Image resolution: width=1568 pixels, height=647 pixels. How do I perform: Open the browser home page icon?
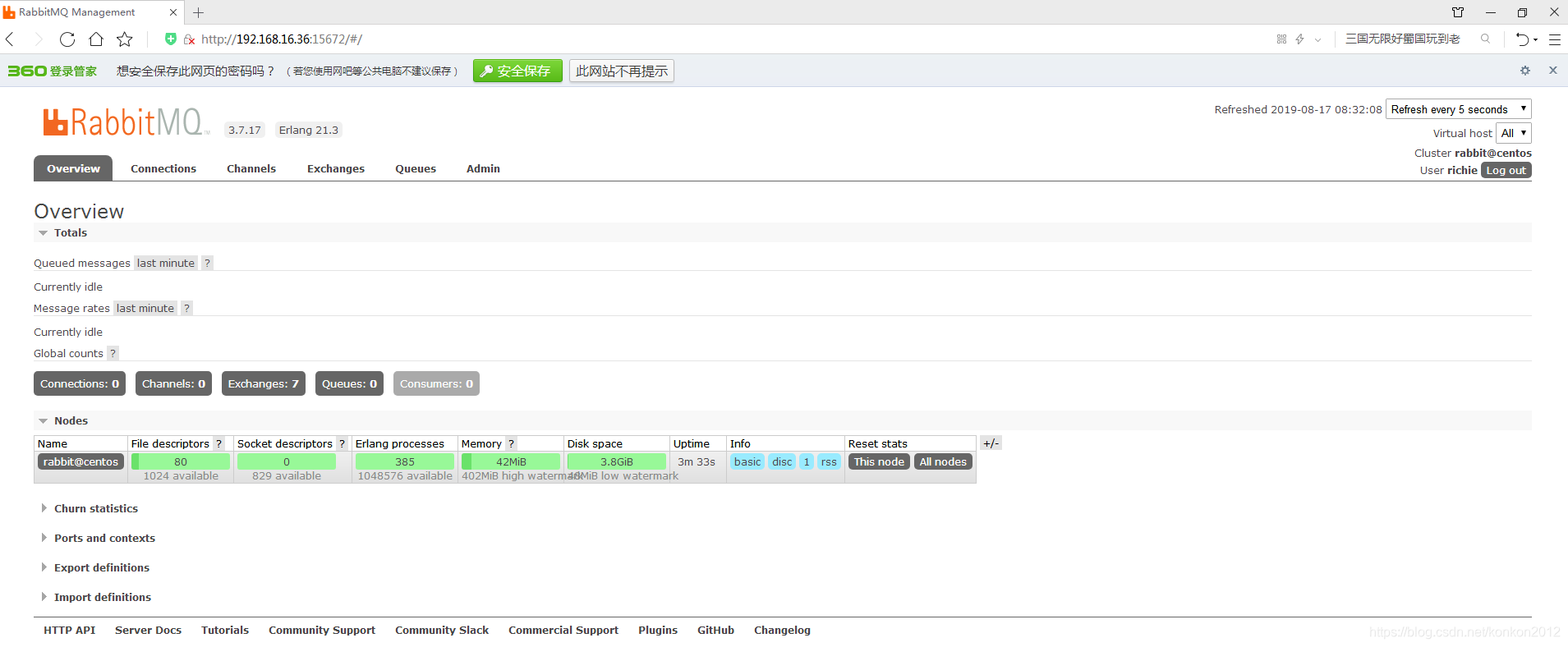click(96, 39)
